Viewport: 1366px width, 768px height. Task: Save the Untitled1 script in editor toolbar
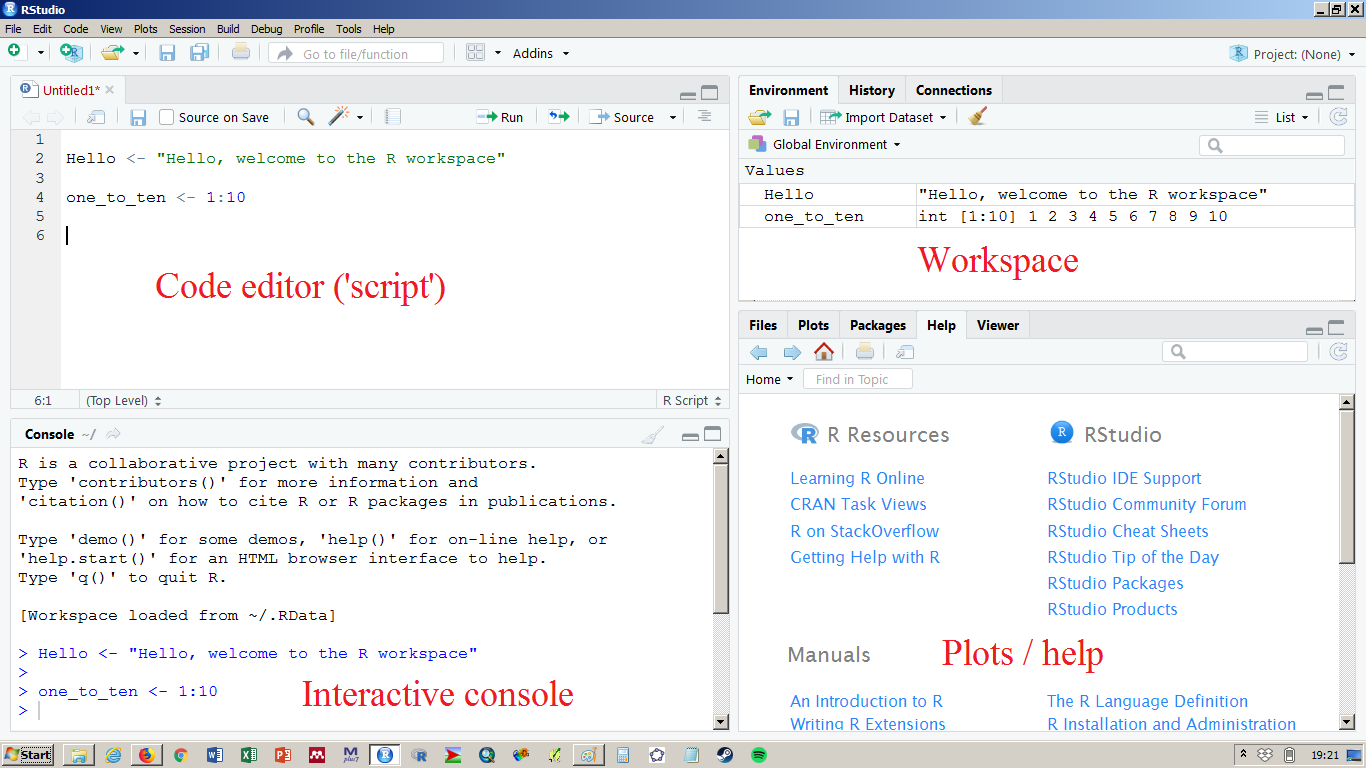tap(138, 117)
